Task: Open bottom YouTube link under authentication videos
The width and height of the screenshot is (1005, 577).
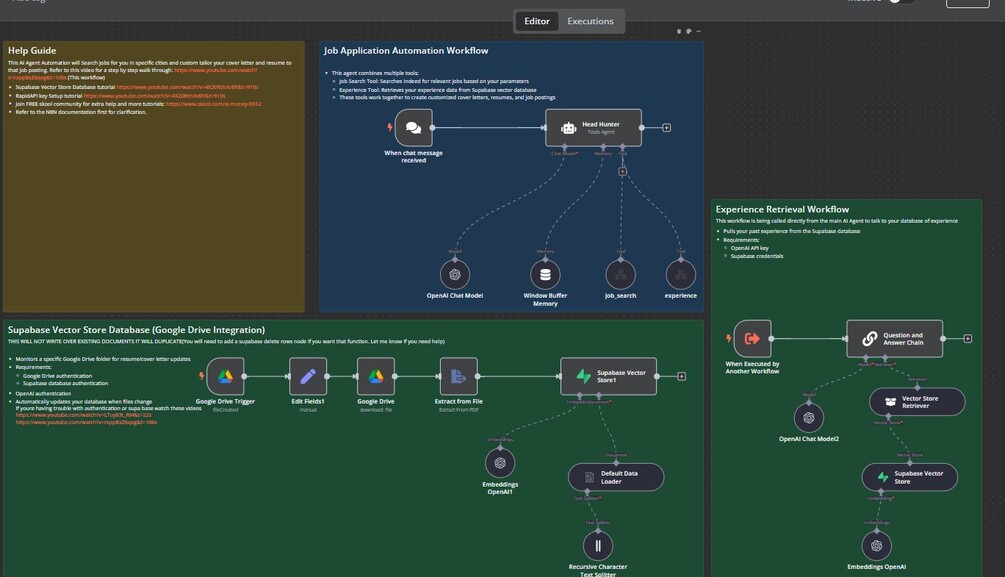Action: 86,422
